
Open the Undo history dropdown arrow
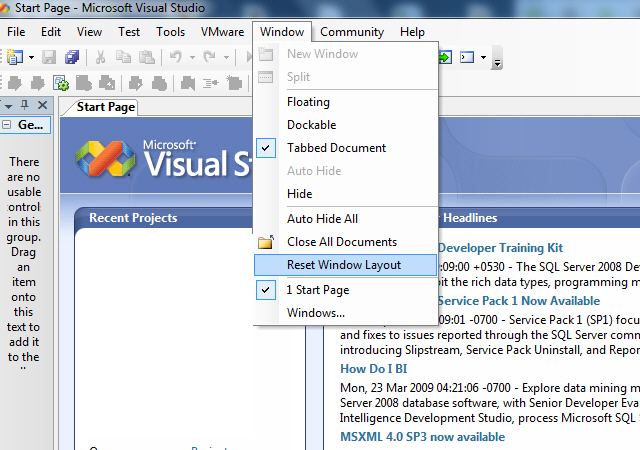pyautogui.click(x=192, y=58)
